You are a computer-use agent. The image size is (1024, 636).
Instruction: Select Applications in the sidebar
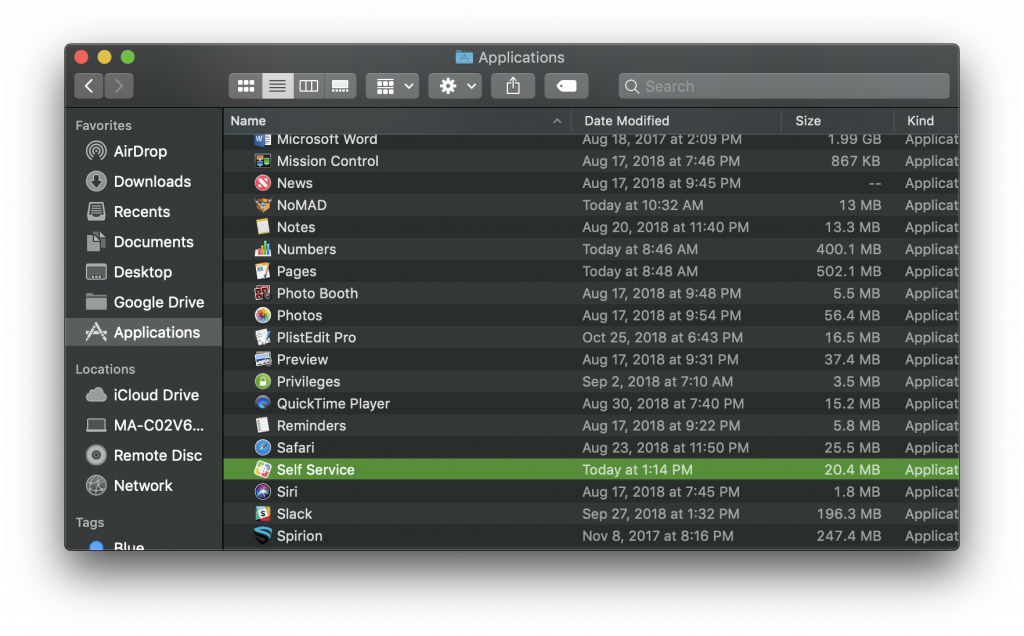(x=143, y=332)
